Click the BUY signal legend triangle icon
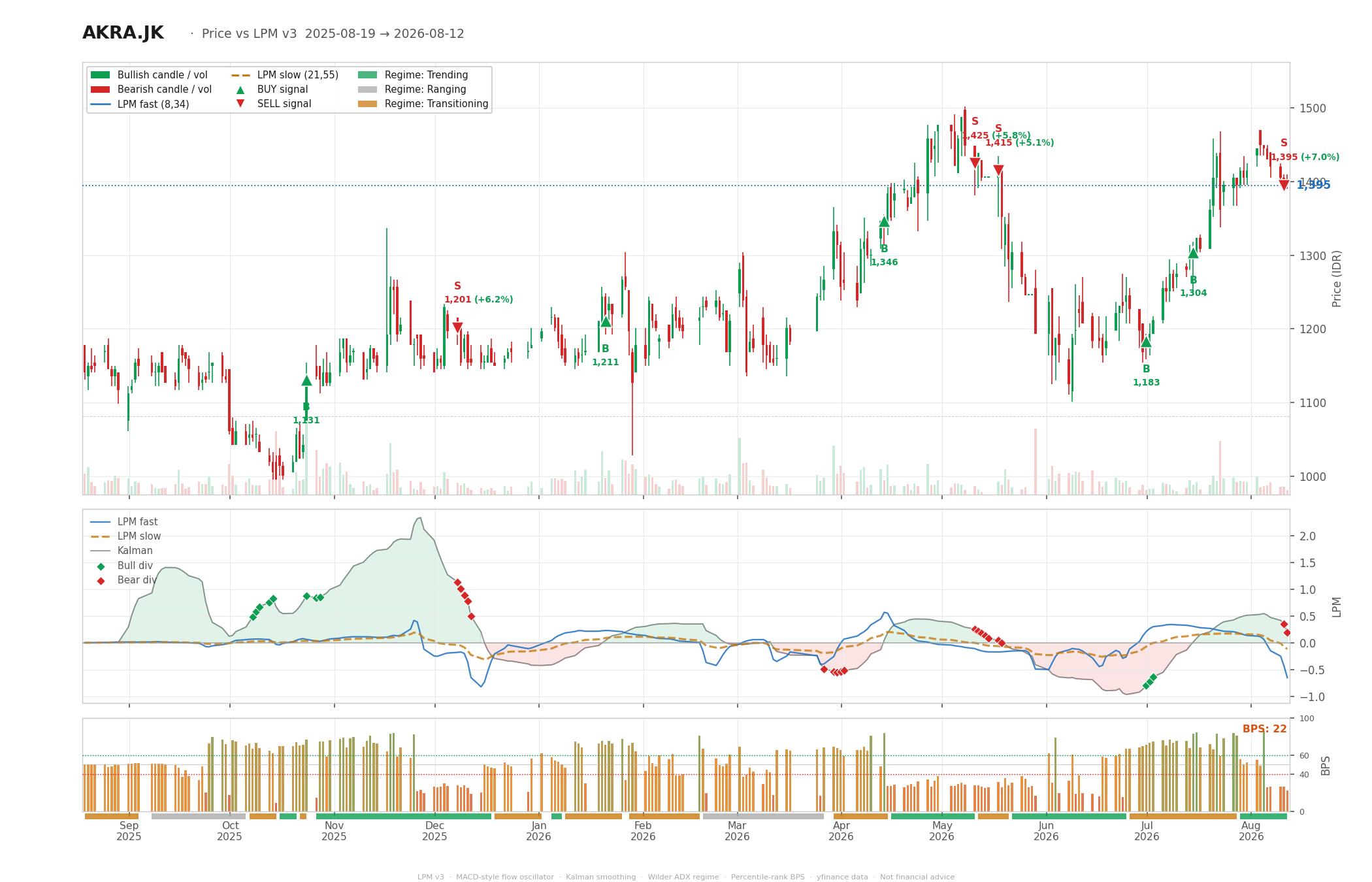The height and width of the screenshot is (882, 1372). (240, 90)
